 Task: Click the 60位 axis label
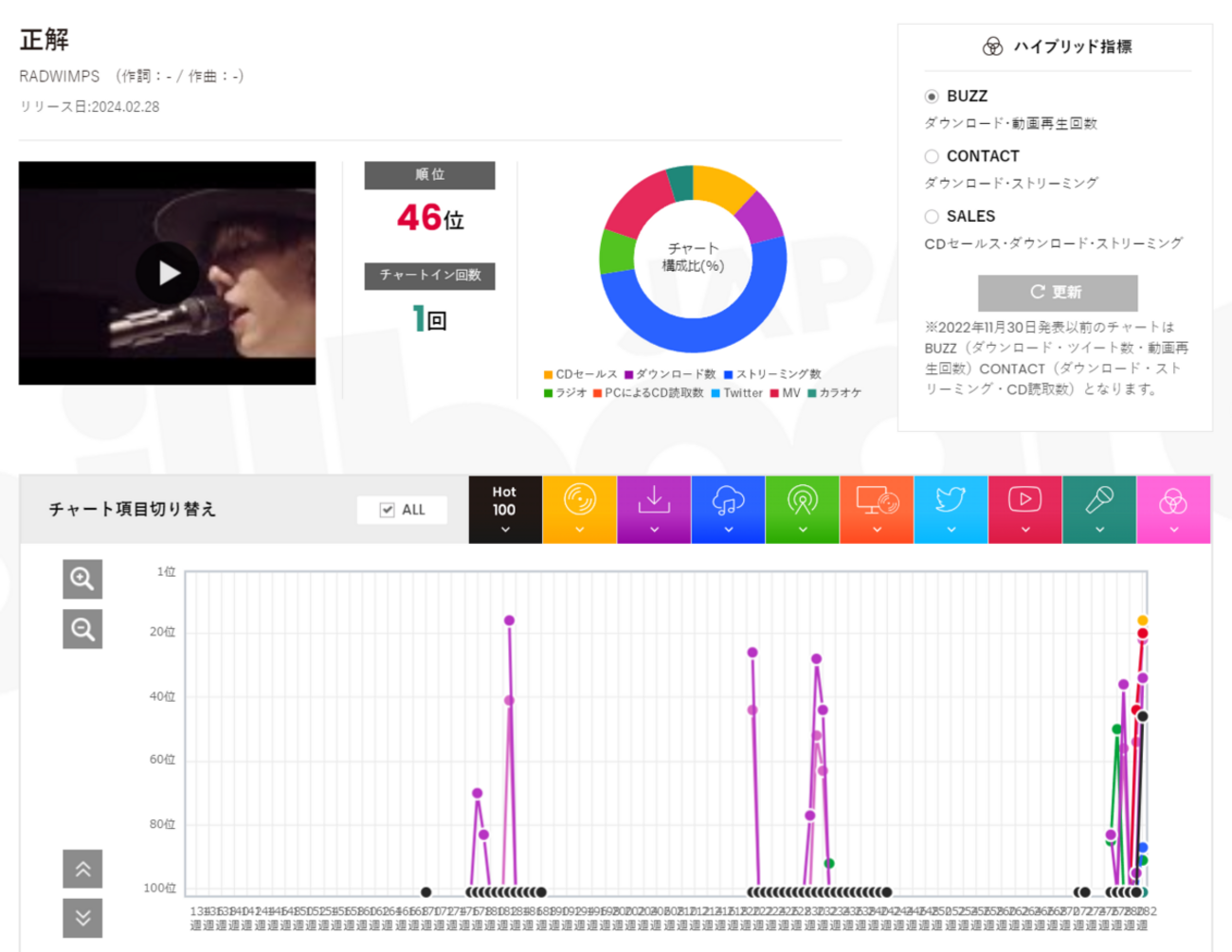pos(163,760)
